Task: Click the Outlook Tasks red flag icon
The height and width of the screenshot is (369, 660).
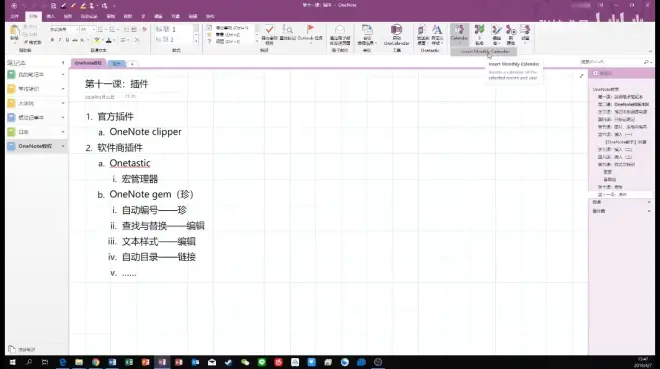Action: point(310,33)
